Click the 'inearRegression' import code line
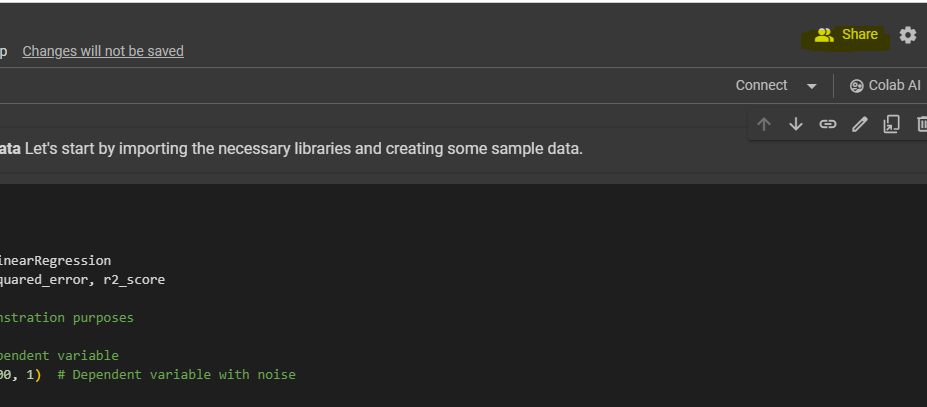 (56, 260)
